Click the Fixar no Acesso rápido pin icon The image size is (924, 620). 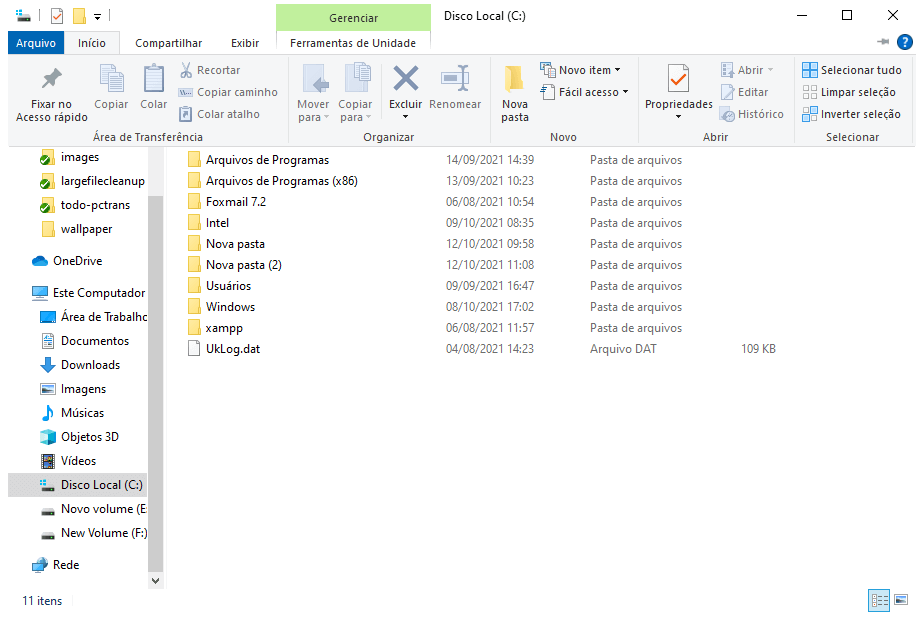click(51, 79)
